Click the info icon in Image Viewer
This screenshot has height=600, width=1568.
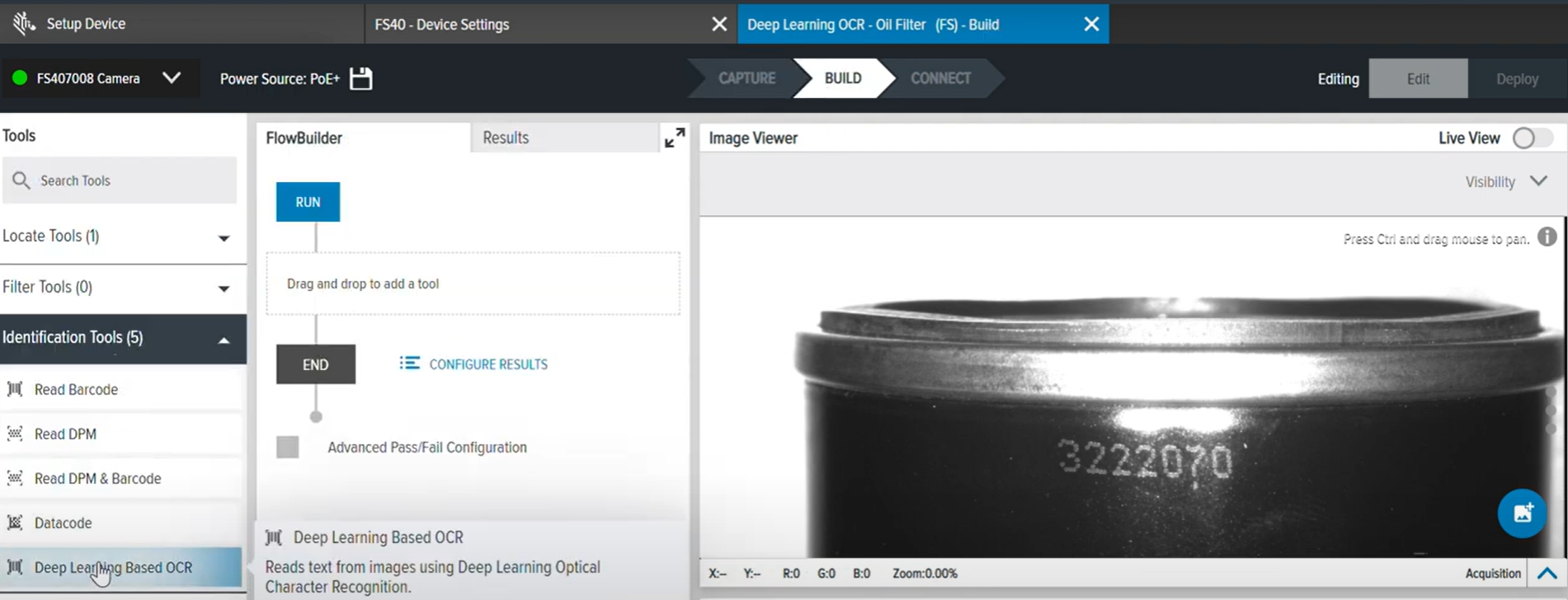coord(1547,237)
